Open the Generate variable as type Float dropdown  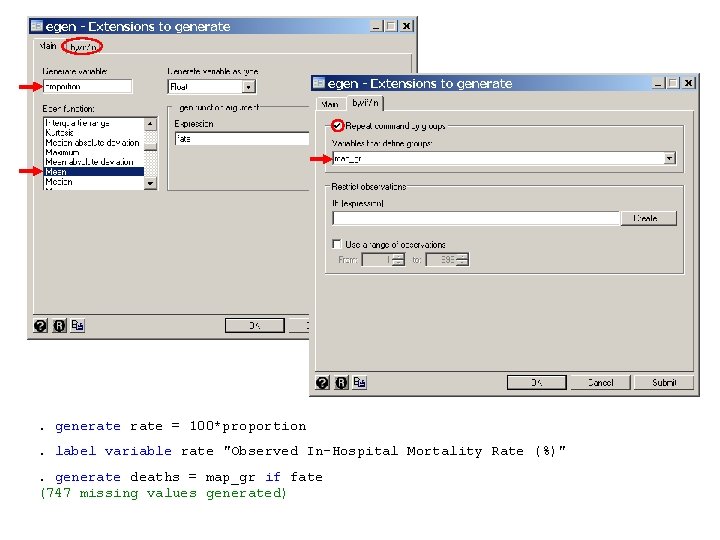click(248, 87)
